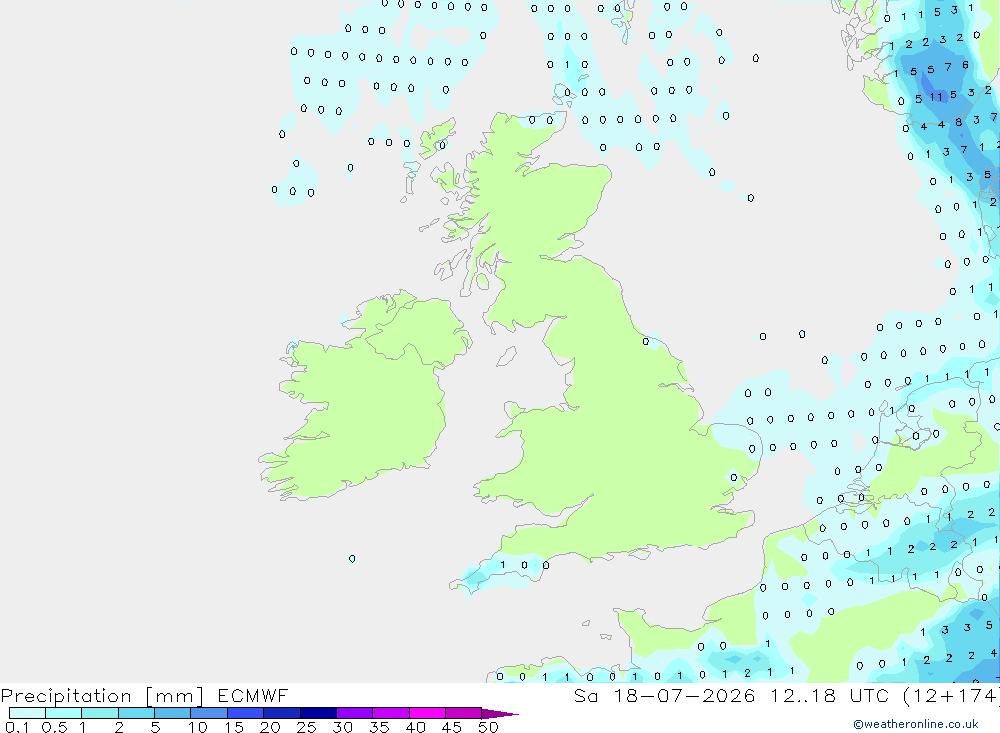Viewport: 1000px width, 733px height.
Task: Select the 30–35 mm purple legend swatch
Action: [355, 713]
